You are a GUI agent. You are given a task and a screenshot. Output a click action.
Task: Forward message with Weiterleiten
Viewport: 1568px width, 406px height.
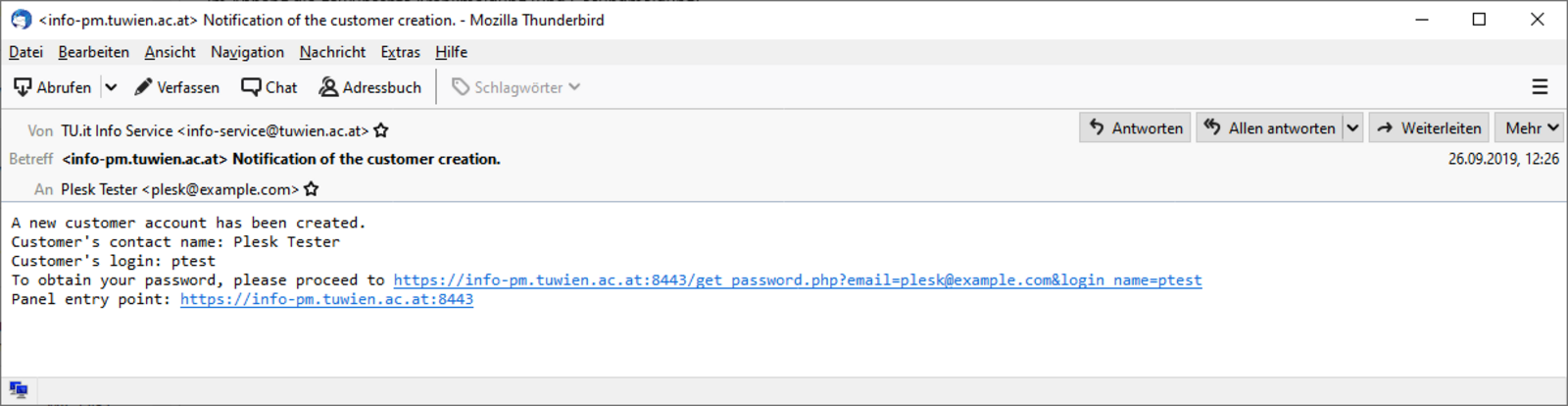(x=1429, y=127)
